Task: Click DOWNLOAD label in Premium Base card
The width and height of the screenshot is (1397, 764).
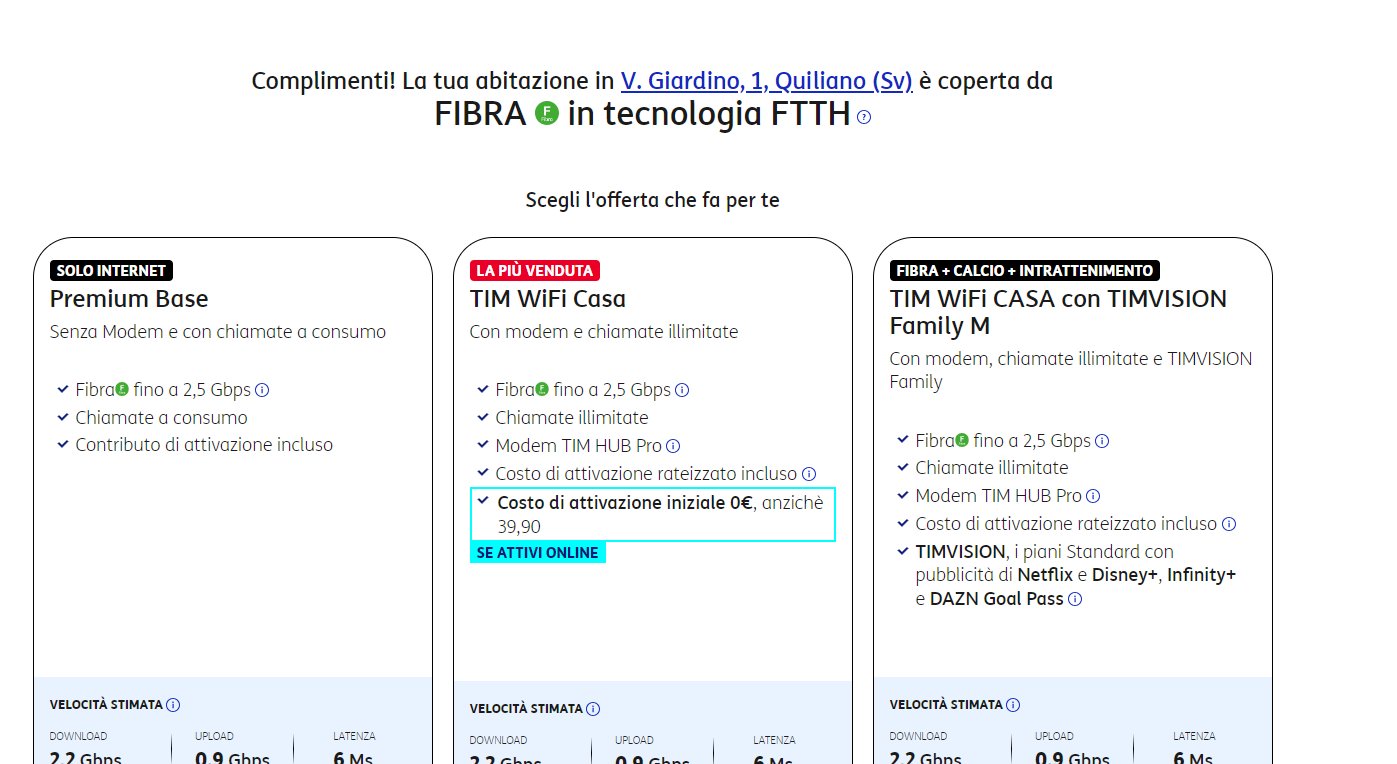Action: pos(78,736)
